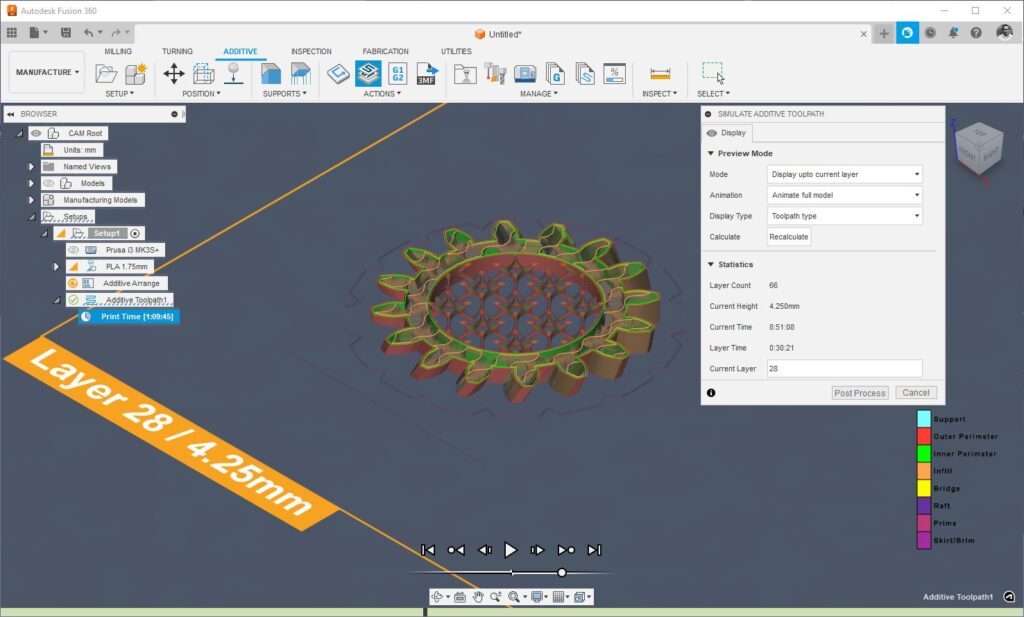Click the Tool Library icon
This screenshot has height=617, width=1024.
(x=495, y=73)
